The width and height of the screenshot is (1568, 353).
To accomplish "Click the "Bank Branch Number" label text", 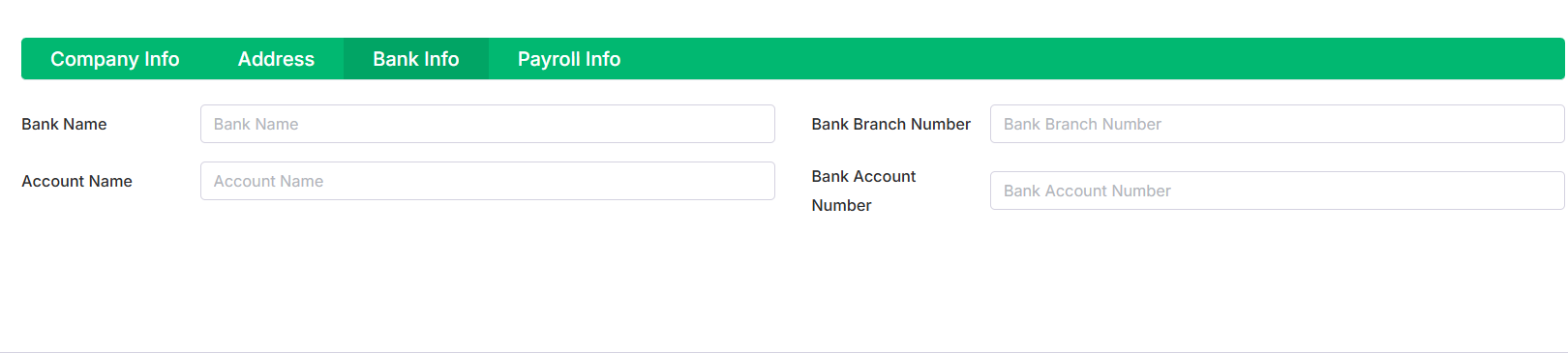I will tap(890, 124).
